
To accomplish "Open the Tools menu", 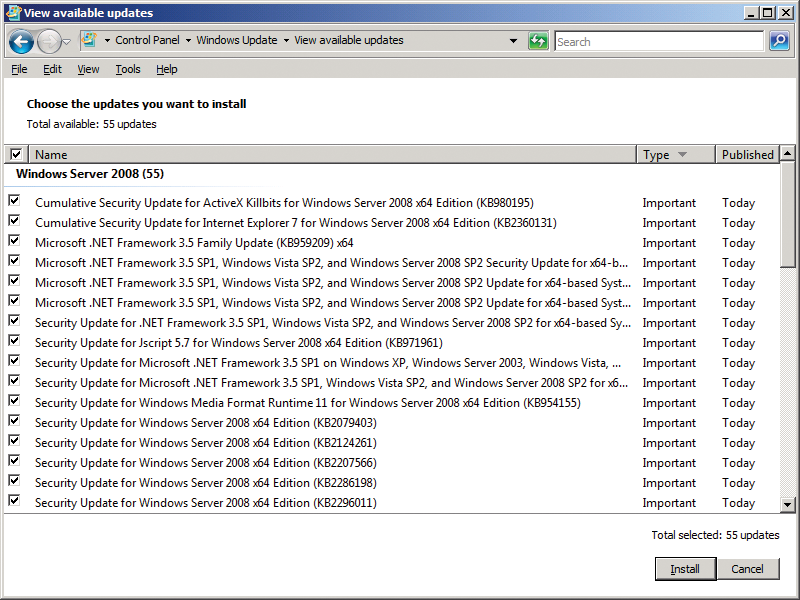I will (x=127, y=69).
